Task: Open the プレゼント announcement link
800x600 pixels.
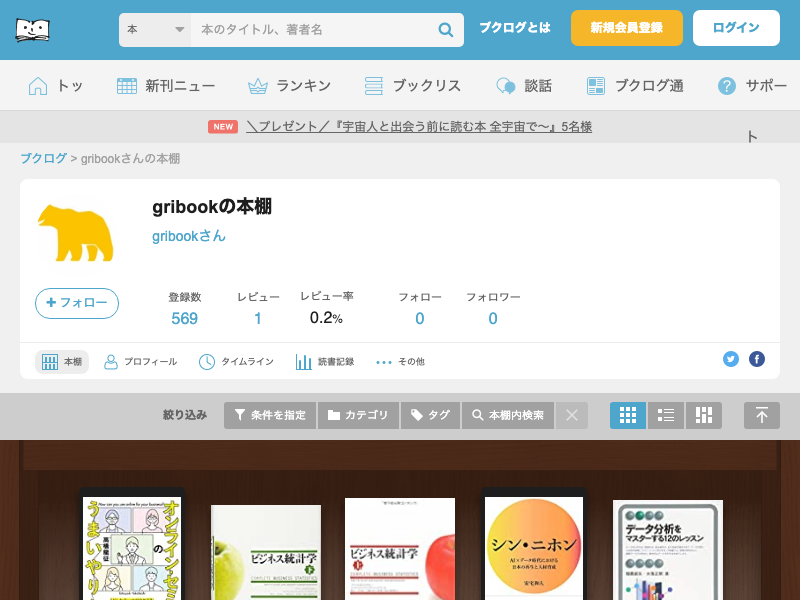Action: (x=419, y=127)
